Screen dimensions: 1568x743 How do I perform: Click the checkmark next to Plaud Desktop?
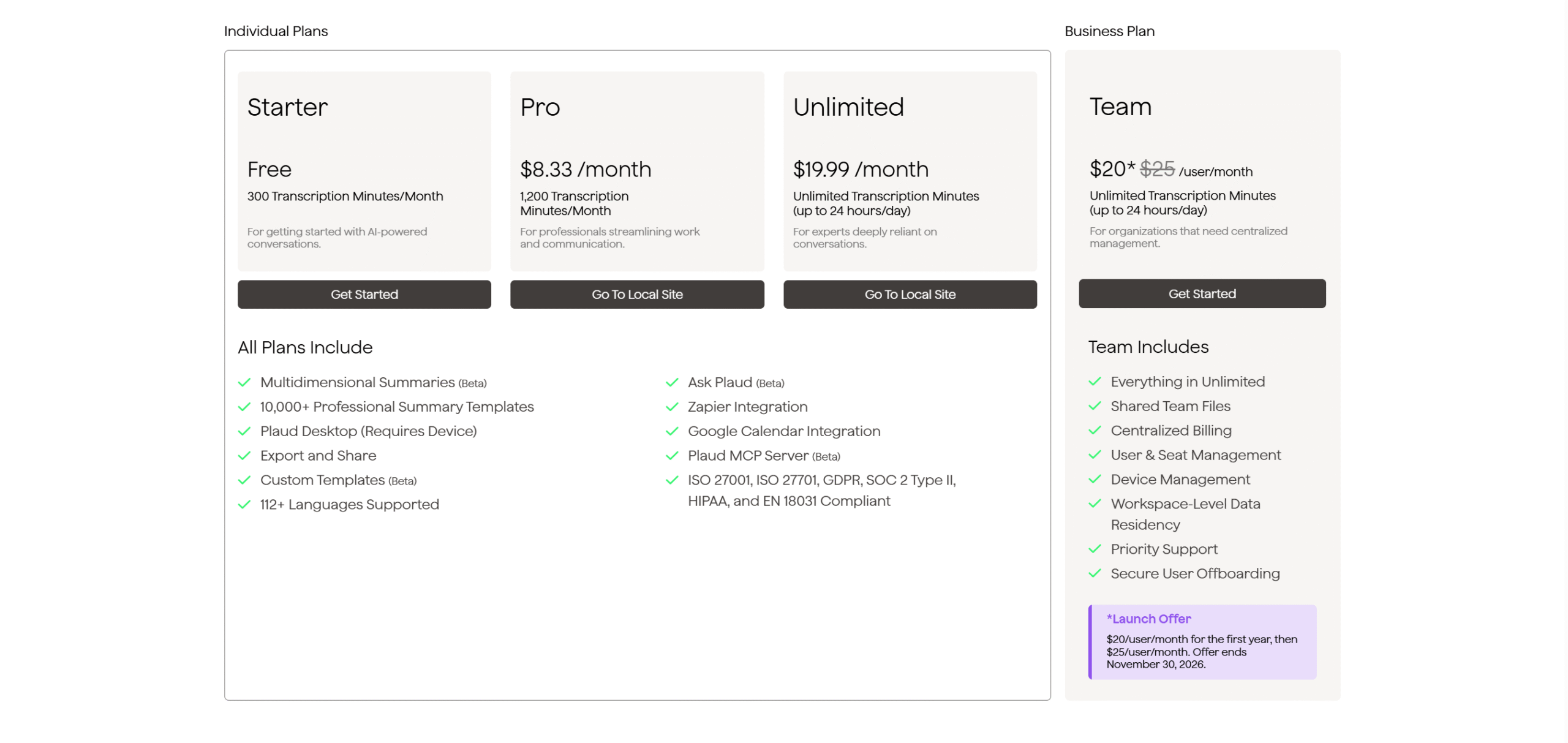(x=244, y=432)
